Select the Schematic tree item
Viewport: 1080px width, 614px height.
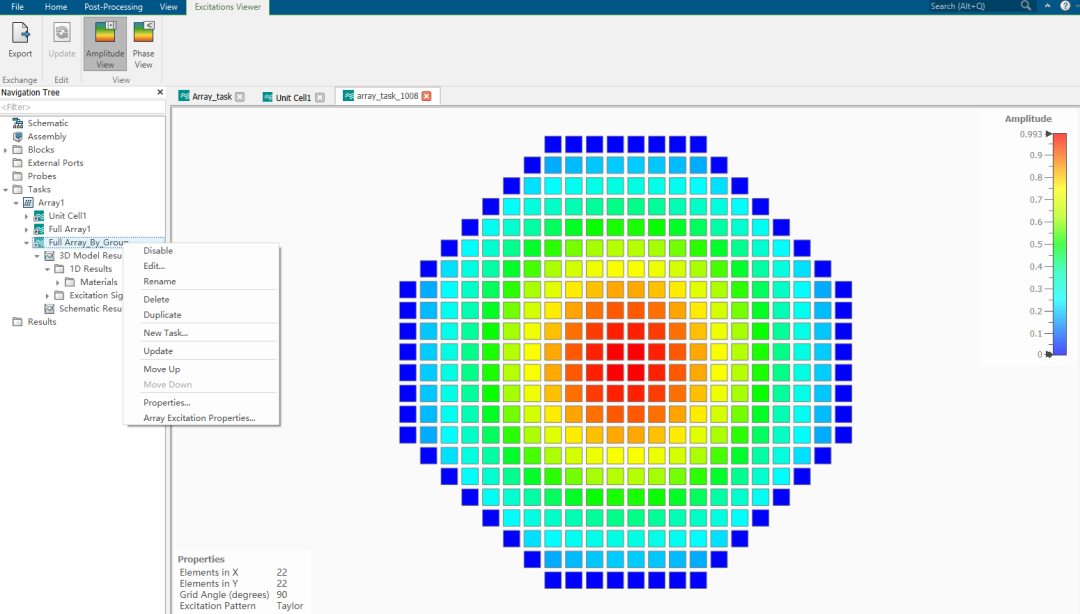point(48,123)
